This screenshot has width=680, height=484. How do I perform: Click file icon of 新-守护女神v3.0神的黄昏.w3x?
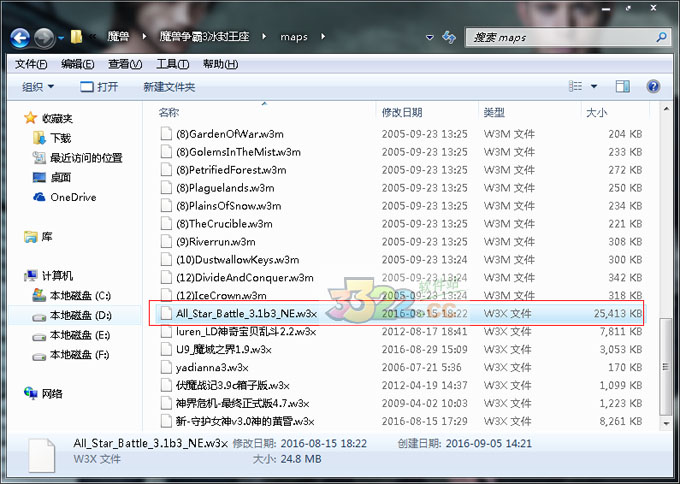click(166, 421)
